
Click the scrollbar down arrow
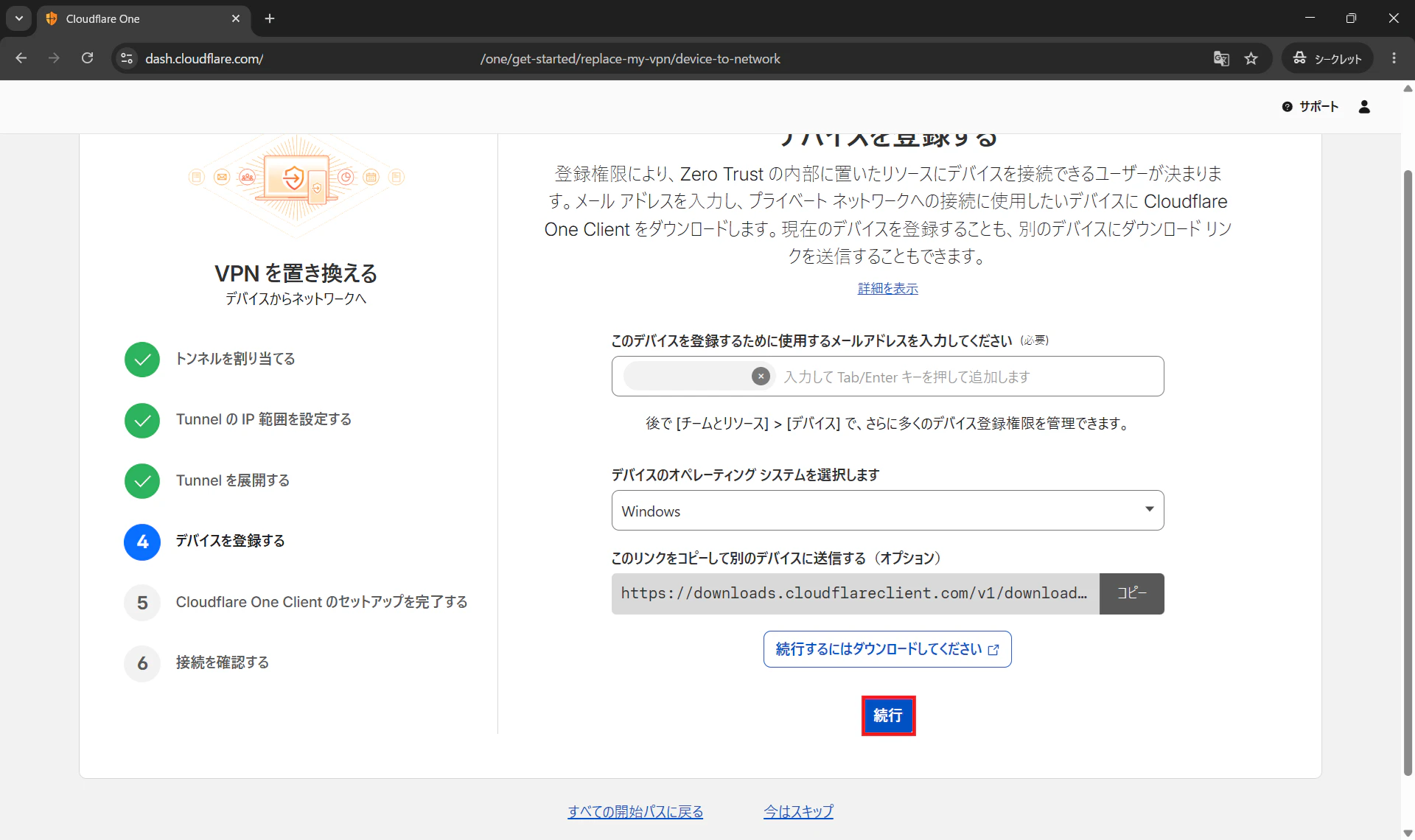tap(1408, 833)
